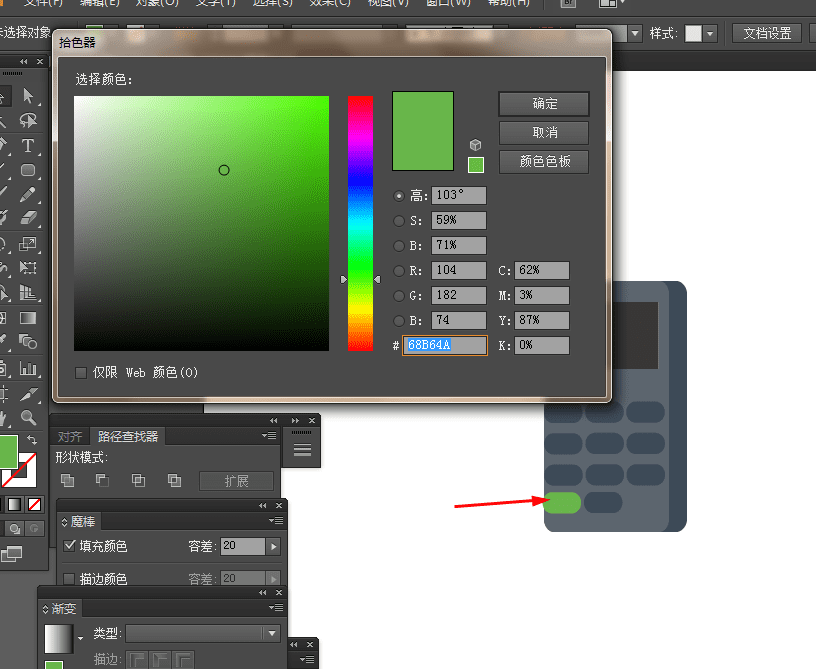Pick a color in the saturation-brightness field
The width and height of the screenshot is (816, 669).
pos(201,223)
